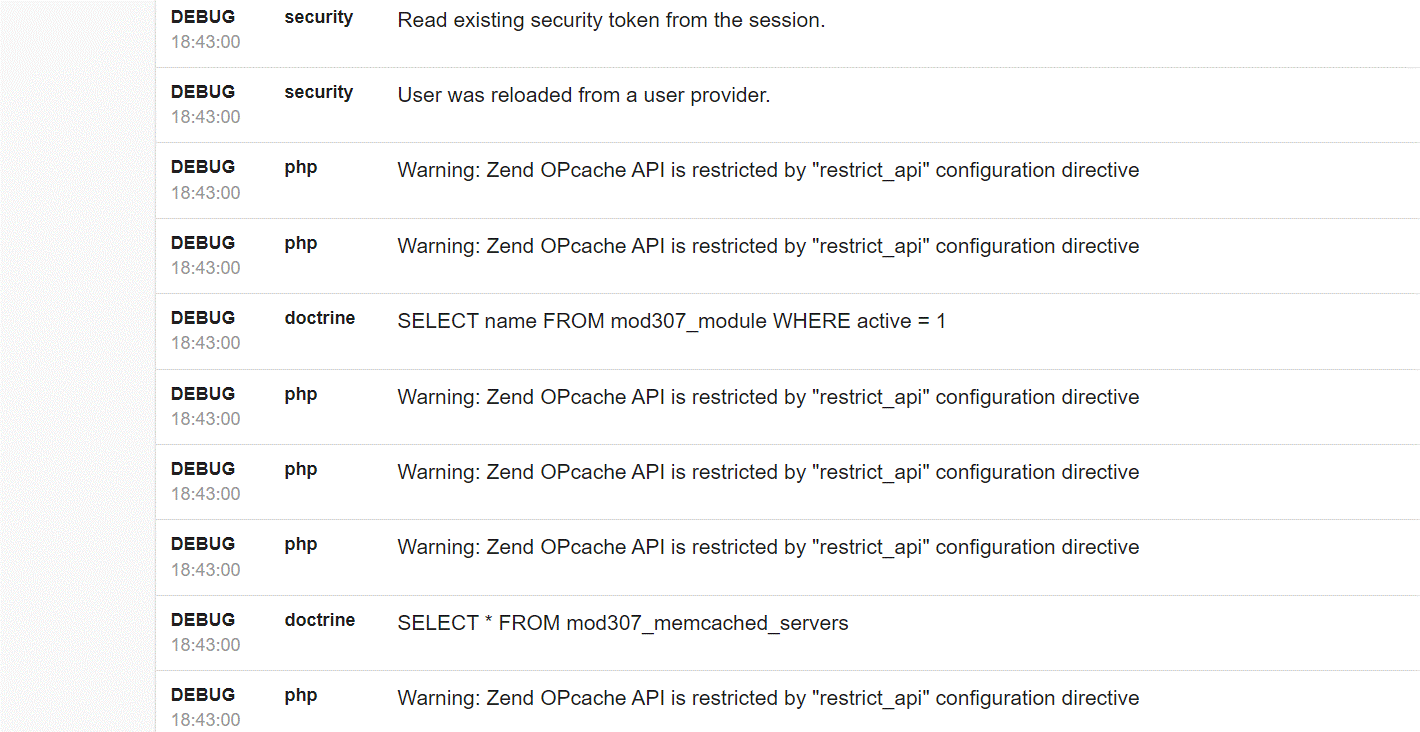Select the mod307_module SELECT query text
Viewport: 1420px width, 732px height.
[671, 321]
